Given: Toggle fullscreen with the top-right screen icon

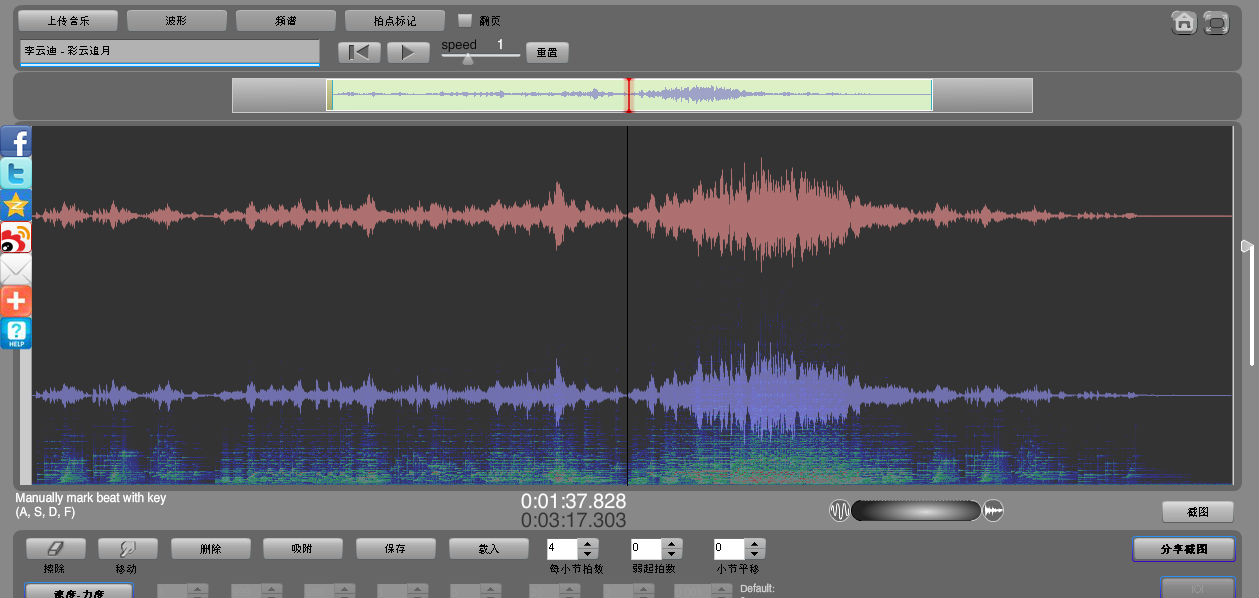Looking at the screenshot, I should [x=1216, y=23].
